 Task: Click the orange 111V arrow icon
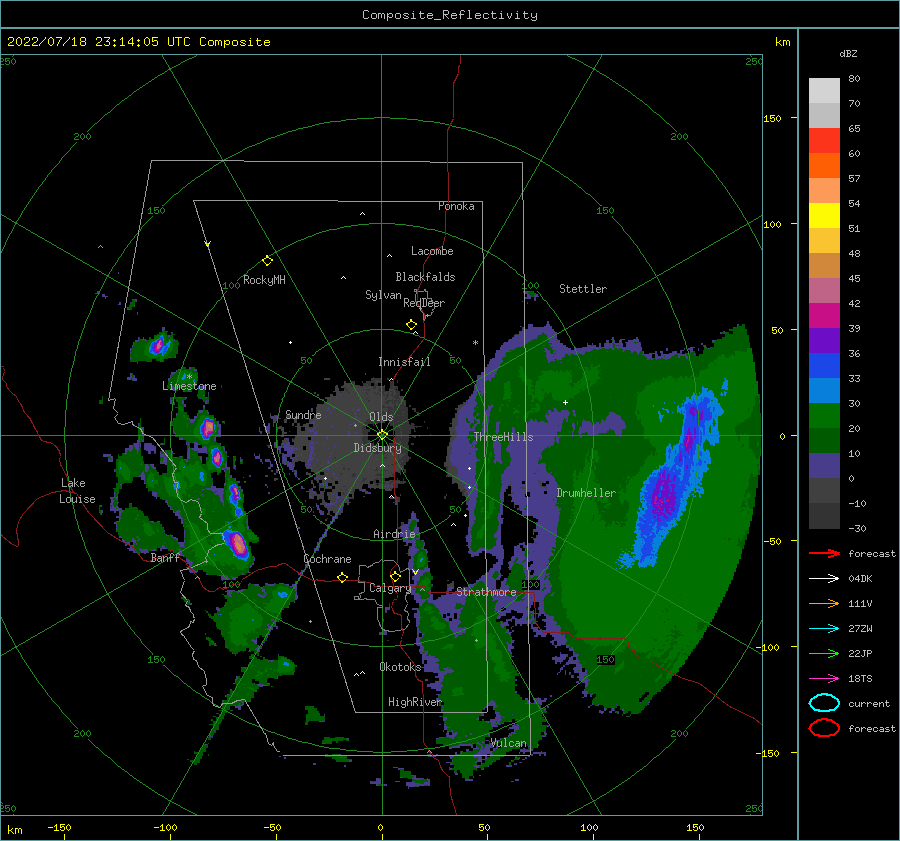click(x=824, y=603)
